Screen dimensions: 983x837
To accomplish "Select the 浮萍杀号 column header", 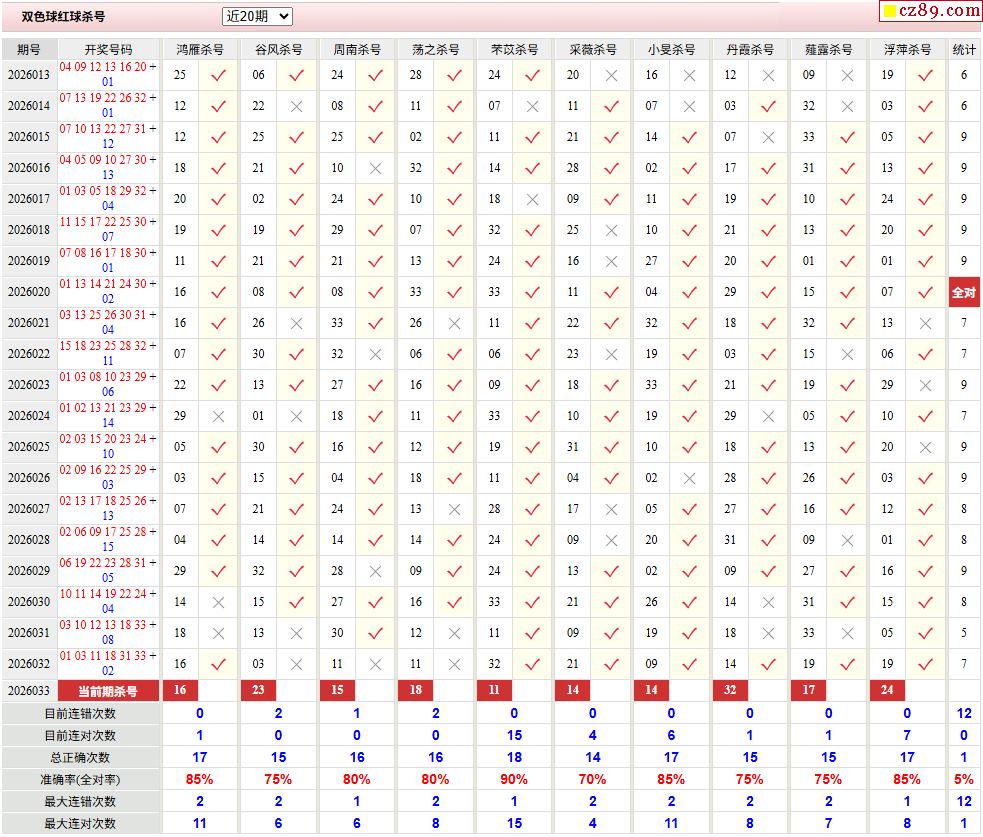I will [x=907, y=49].
